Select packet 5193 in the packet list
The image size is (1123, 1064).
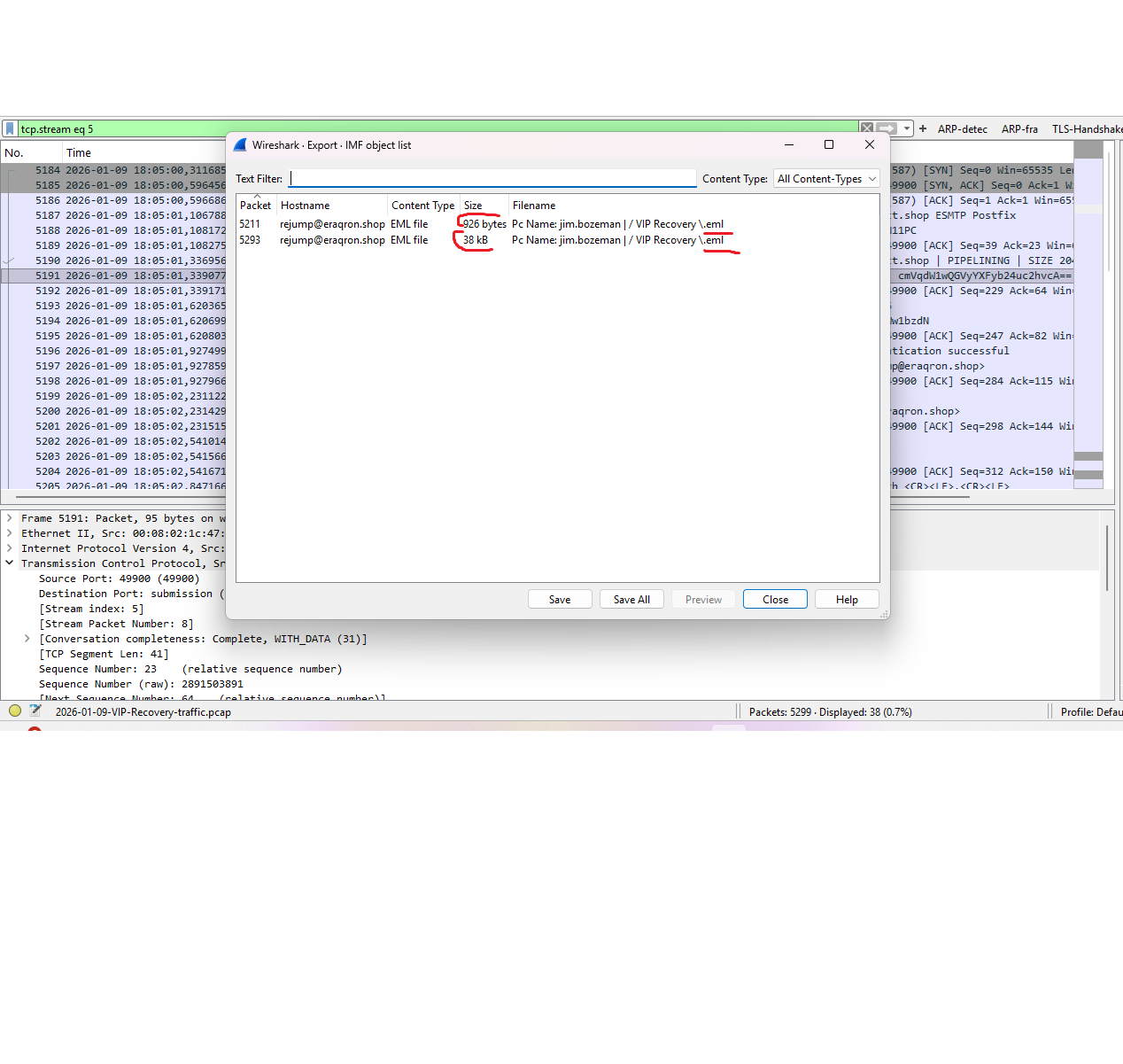point(113,306)
